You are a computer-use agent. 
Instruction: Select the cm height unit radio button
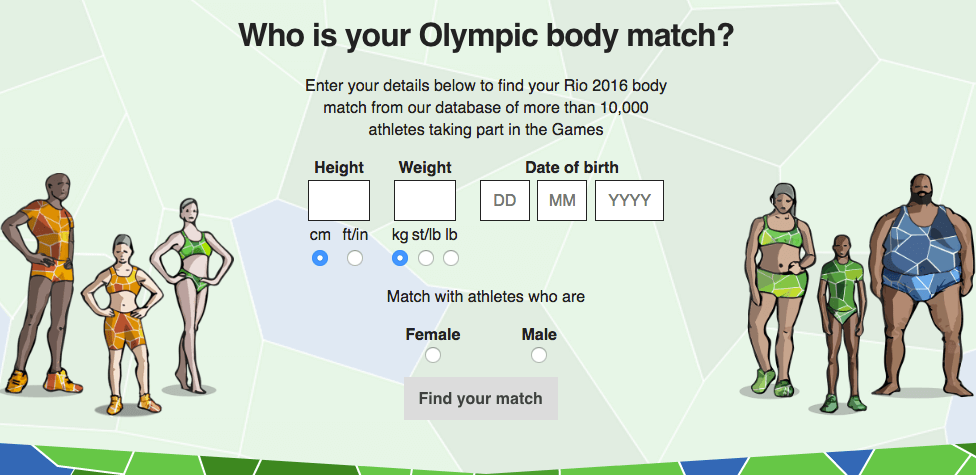point(320,258)
